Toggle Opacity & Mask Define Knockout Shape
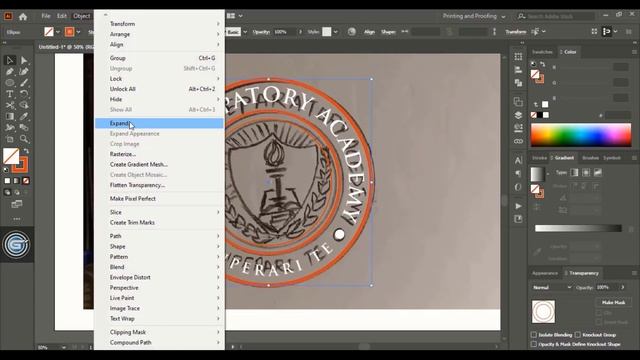 point(533,344)
